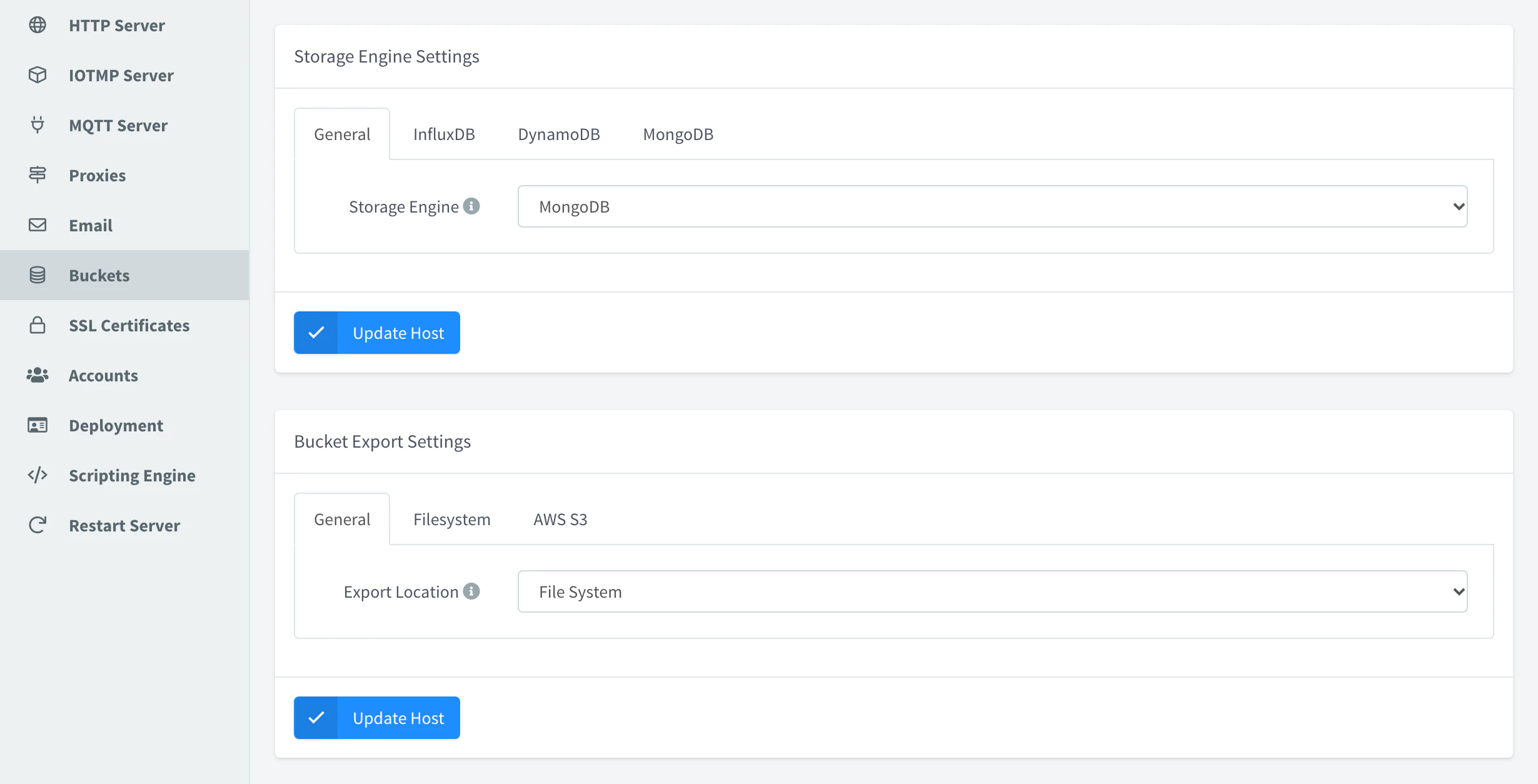
Task: Click the database icon beside Buckets
Action: coord(38,275)
